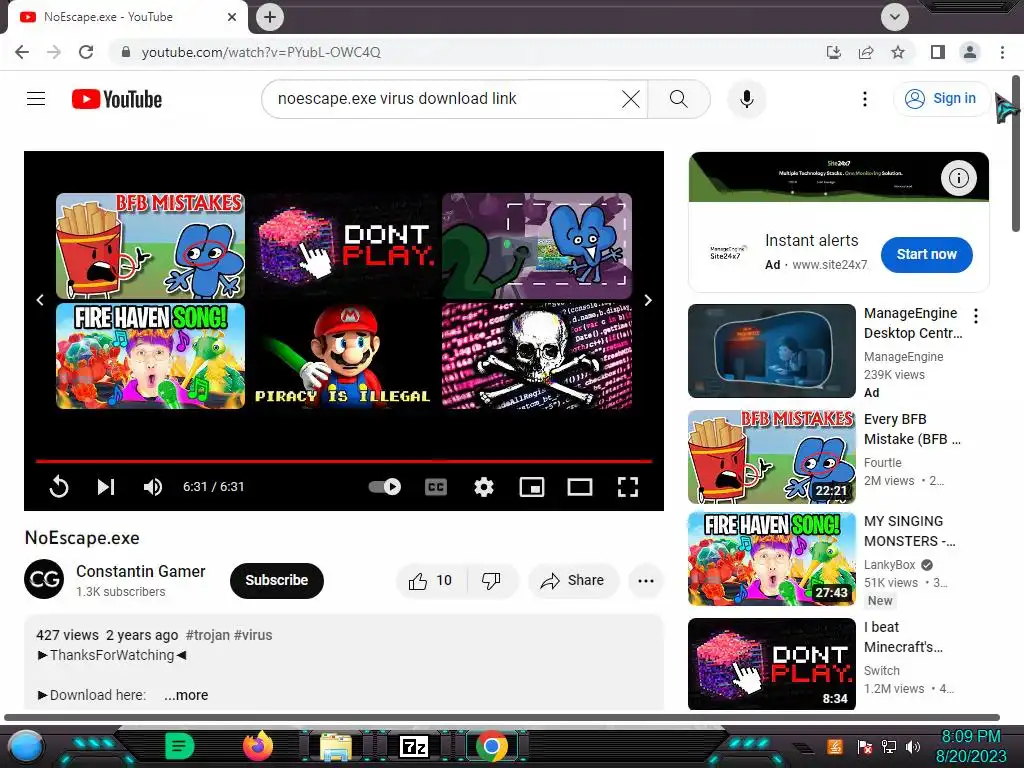
Task: Toggle theater mode
Action: (x=580, y=487)
